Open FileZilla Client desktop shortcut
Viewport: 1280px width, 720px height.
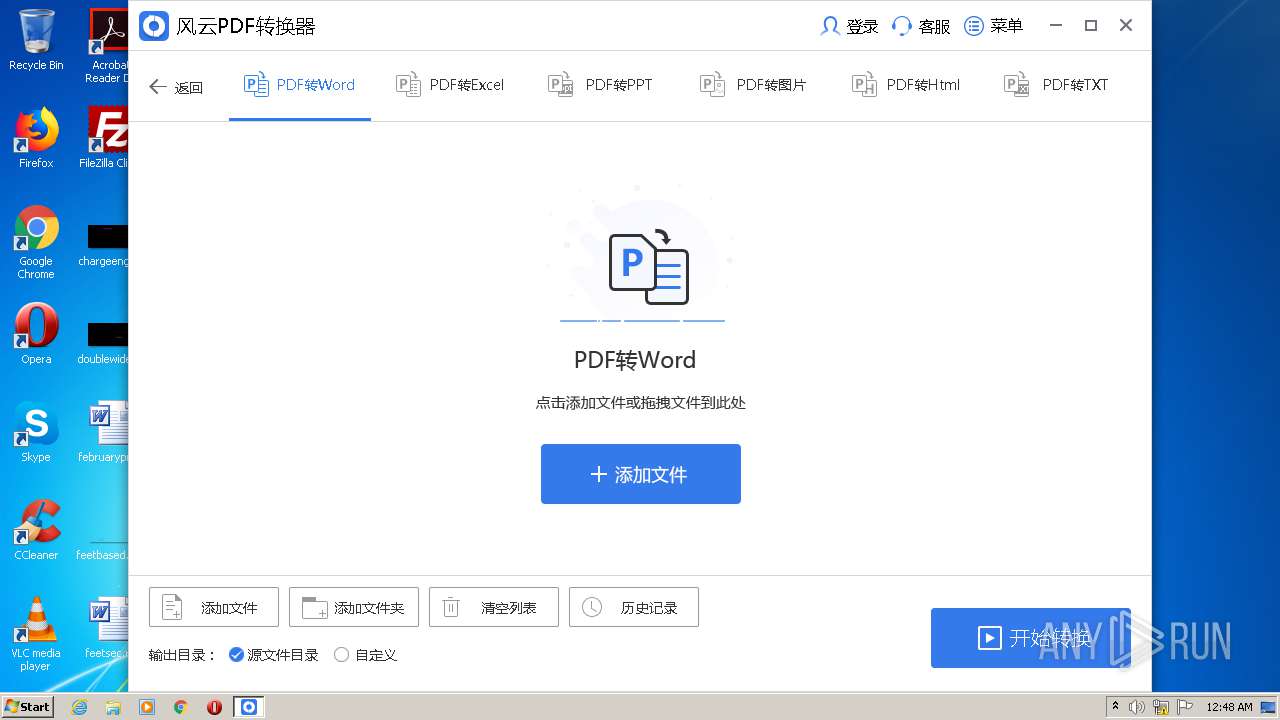click(x=104, y=138)
